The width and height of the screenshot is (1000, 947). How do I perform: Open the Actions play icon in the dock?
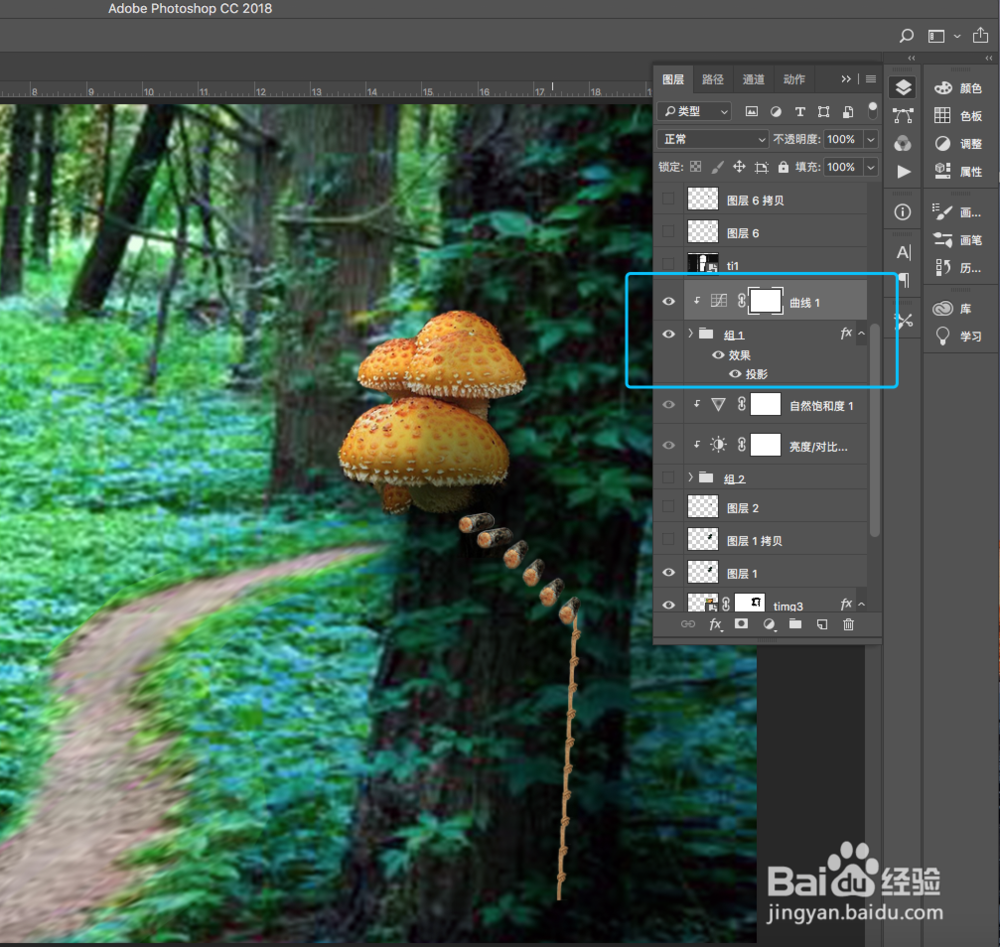pyautogui.click(x=904, y=172)
